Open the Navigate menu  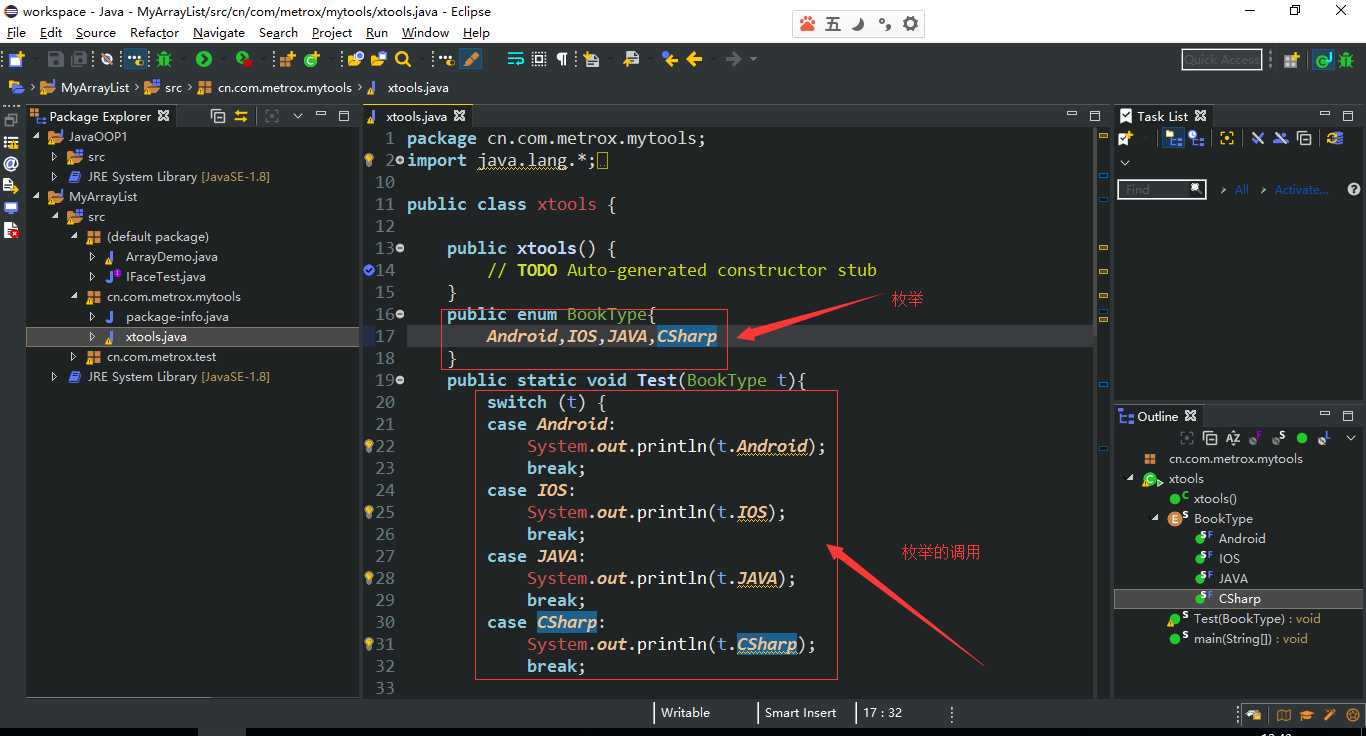pos(219,32)
